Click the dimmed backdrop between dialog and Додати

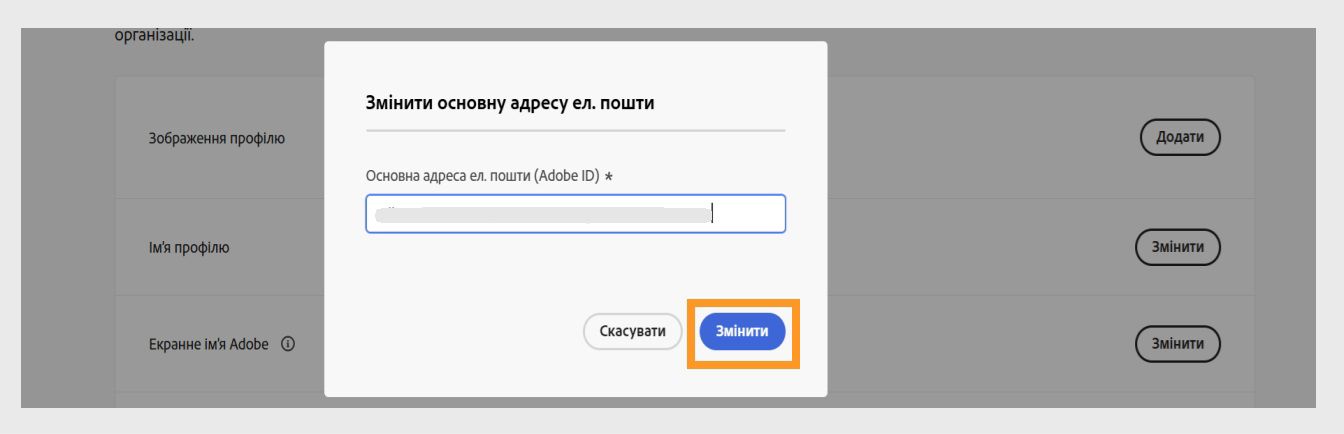point(980,136)
